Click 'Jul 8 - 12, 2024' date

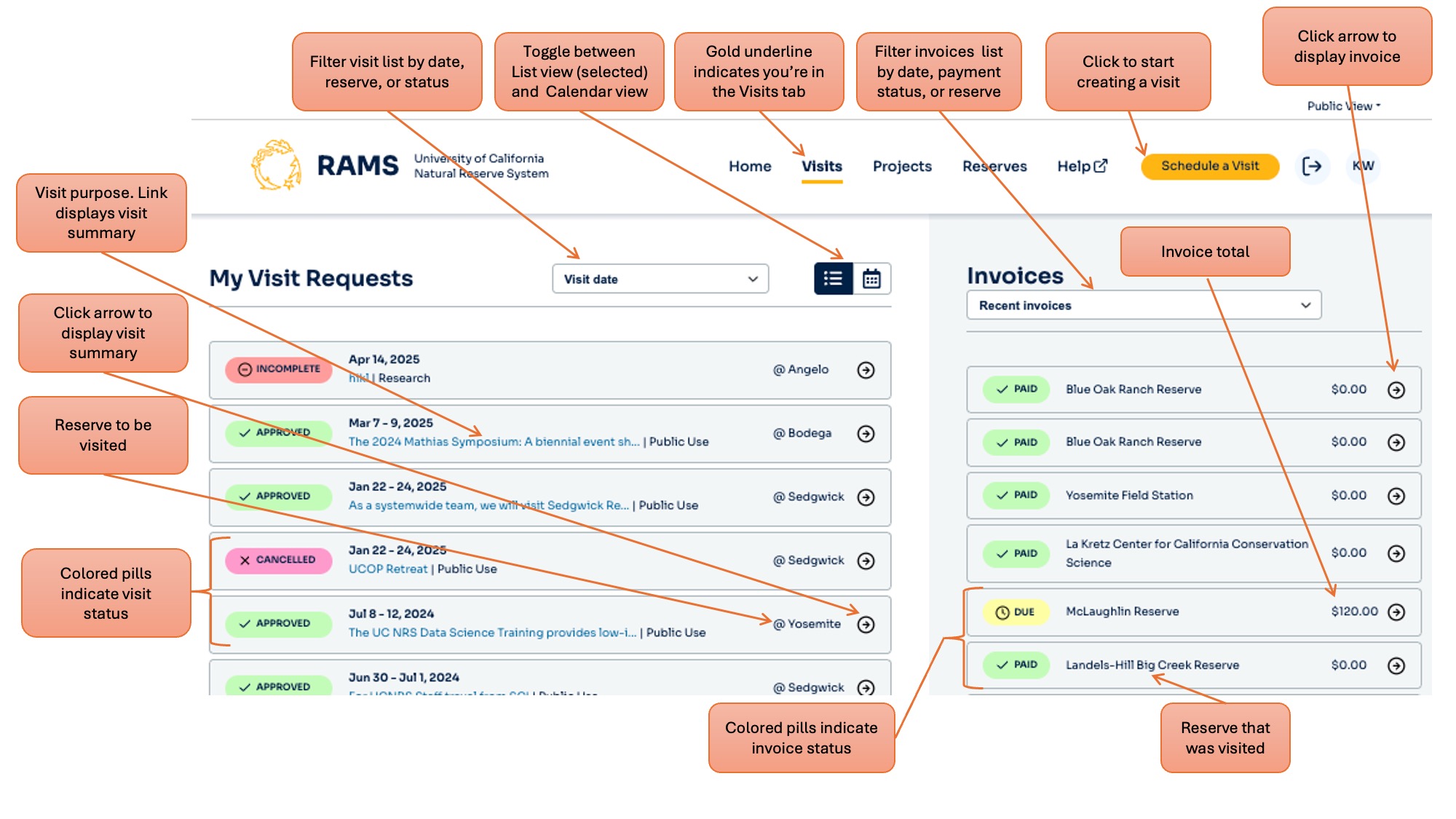click(391, 614)
